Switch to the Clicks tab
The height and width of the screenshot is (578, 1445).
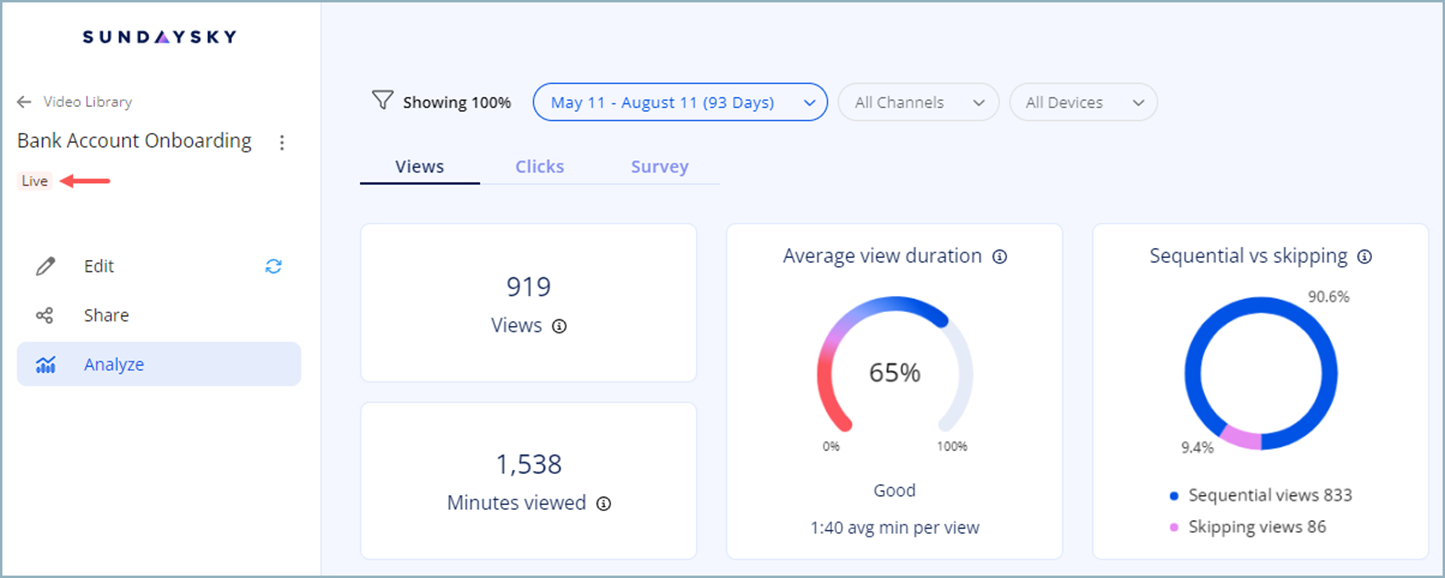(539, 167)
